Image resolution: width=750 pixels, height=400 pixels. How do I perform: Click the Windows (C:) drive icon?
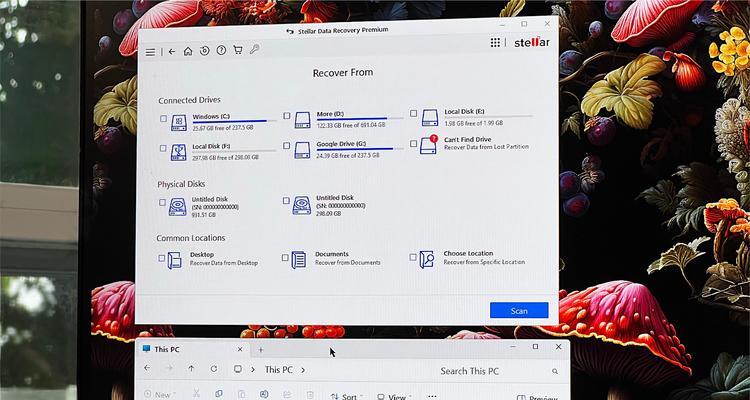(178, 122)
